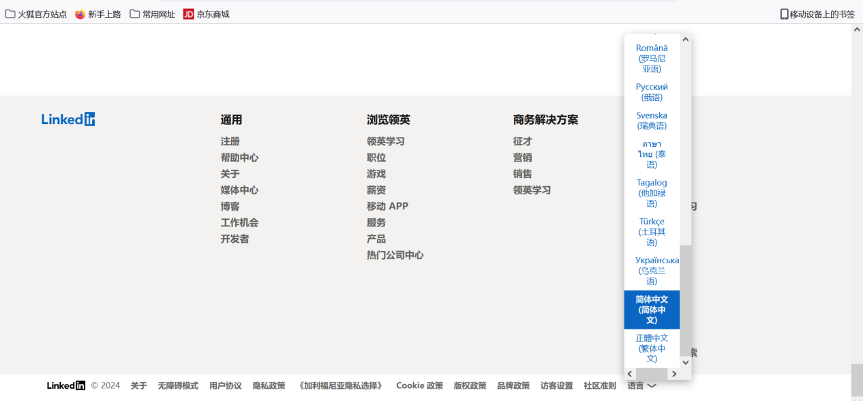
Task: Click the page vertical scrollbar thumb
Action: click(857, 381)
